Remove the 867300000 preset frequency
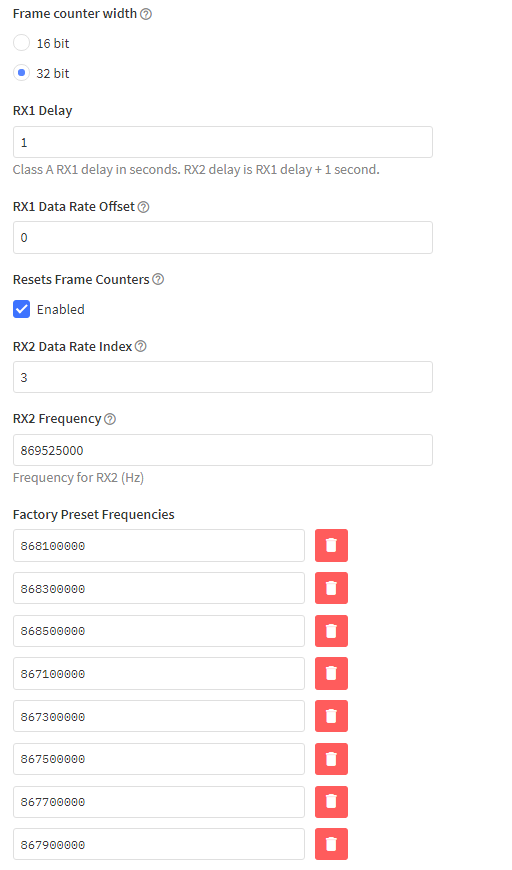The height and width of the screenshot is (870, 512). [331, 716]
